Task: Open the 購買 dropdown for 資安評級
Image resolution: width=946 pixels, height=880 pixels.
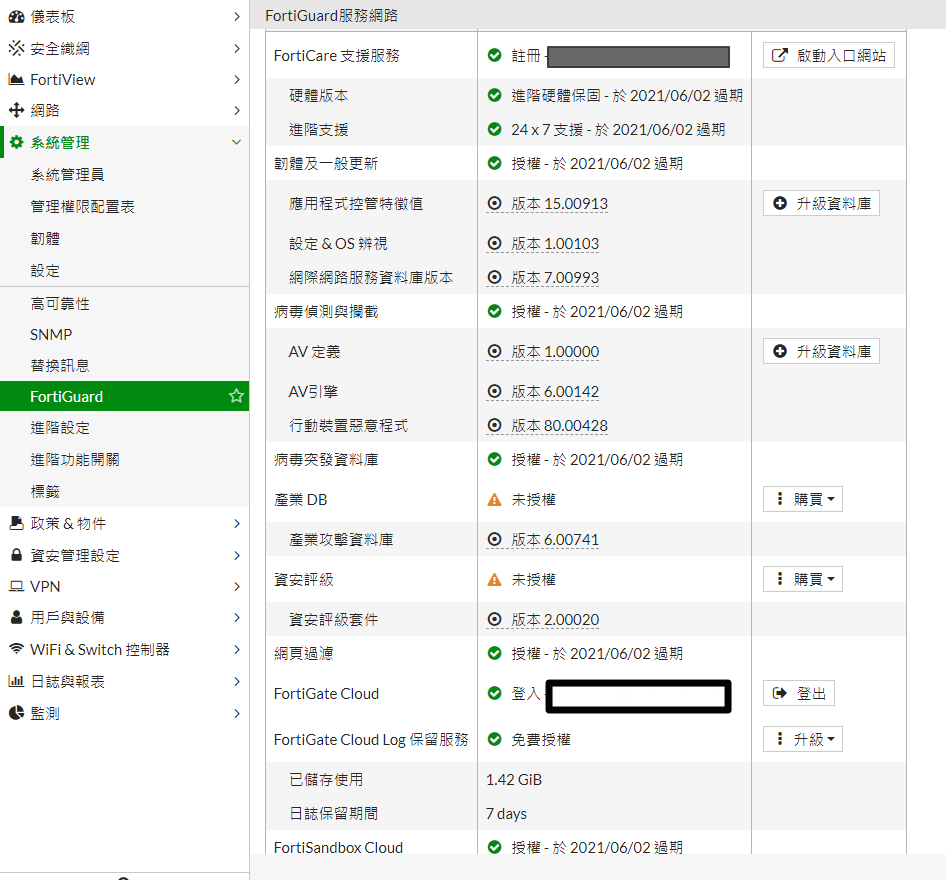Action: tap(802, 579)
